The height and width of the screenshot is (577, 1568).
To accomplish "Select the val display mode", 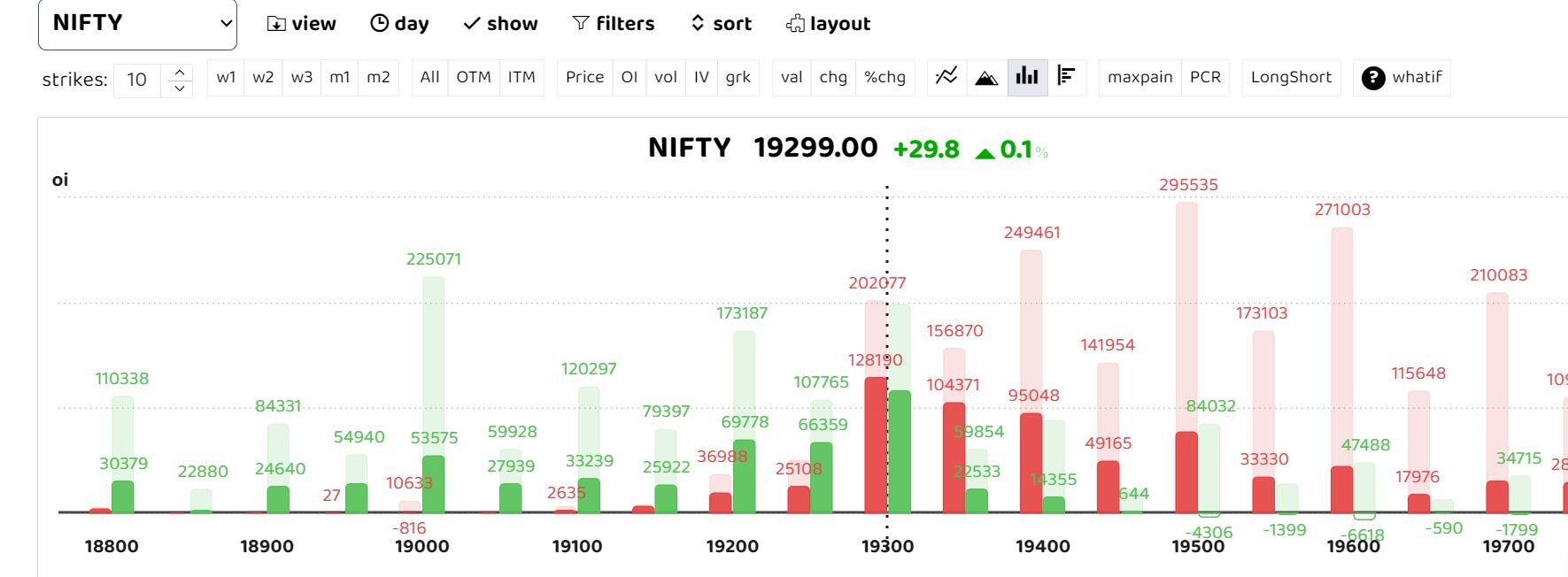I will (792, 77).
